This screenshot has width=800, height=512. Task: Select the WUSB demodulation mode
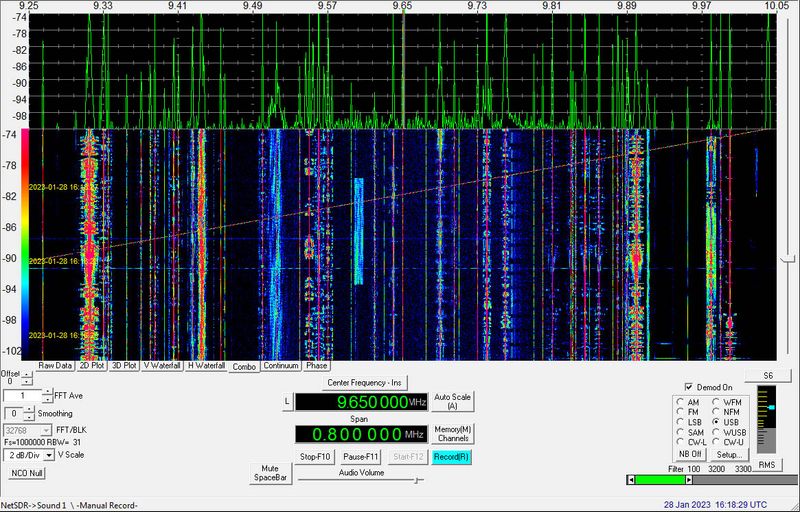pyautogui.click(x=716, y=432)
